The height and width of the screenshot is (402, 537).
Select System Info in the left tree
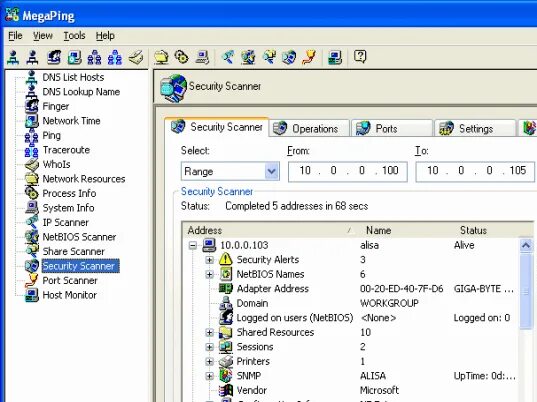pyautogui.click(x=68, y=208)
